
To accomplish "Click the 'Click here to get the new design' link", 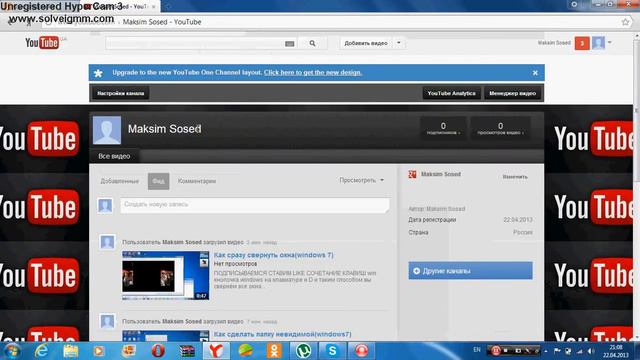I will [x=313, y=73].
